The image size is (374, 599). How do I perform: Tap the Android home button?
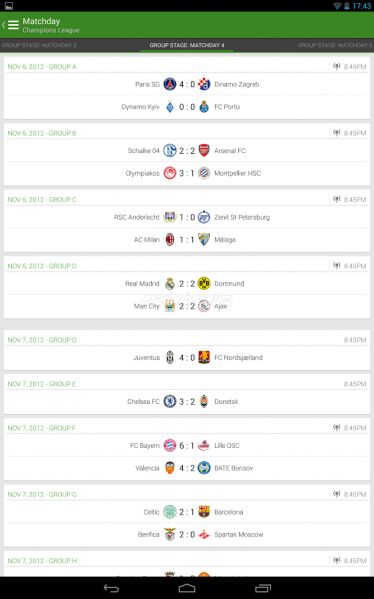pyautogui.click(x=187, y=588)
